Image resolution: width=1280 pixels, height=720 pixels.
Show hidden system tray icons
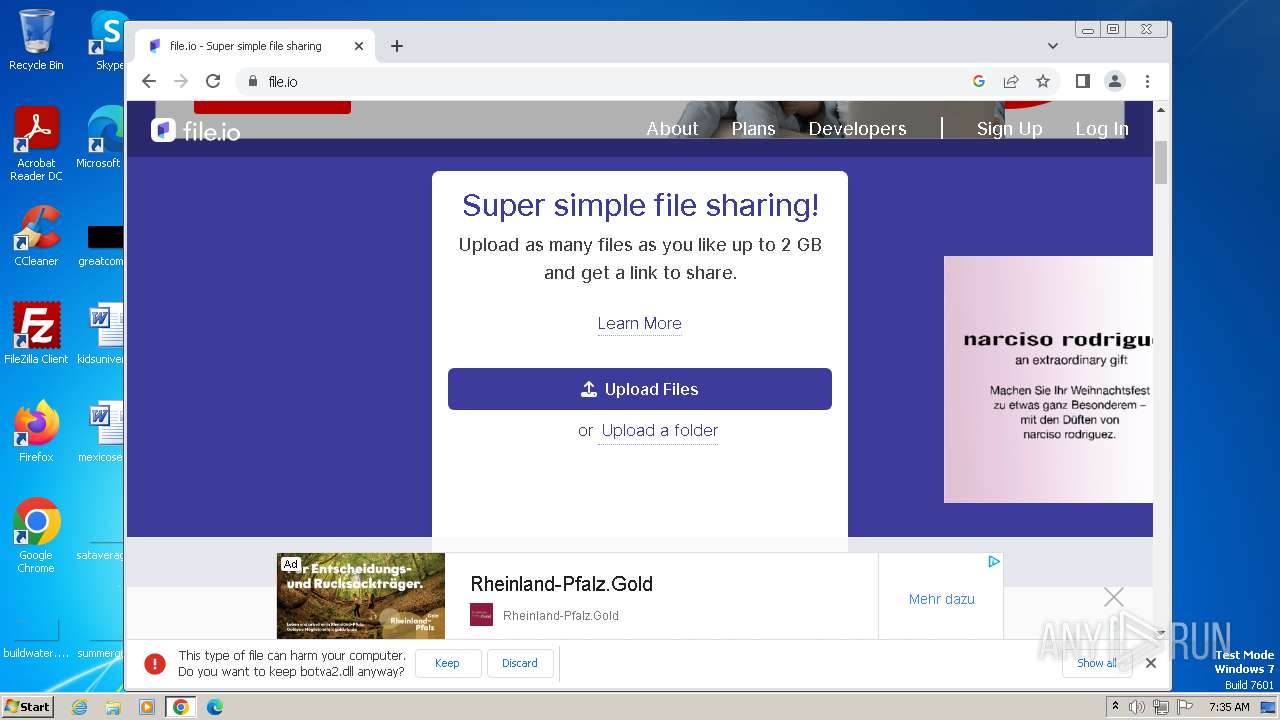[x=1116, y=707]
